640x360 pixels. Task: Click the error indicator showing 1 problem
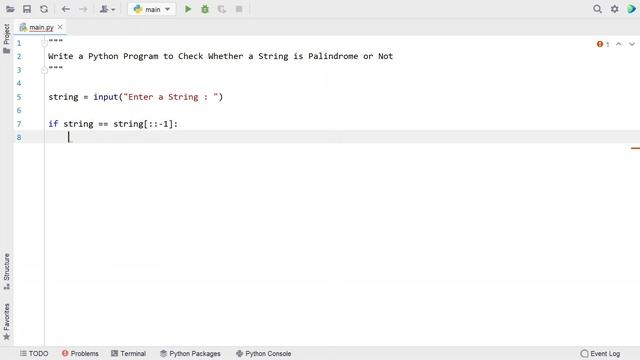tap(603, 44)
